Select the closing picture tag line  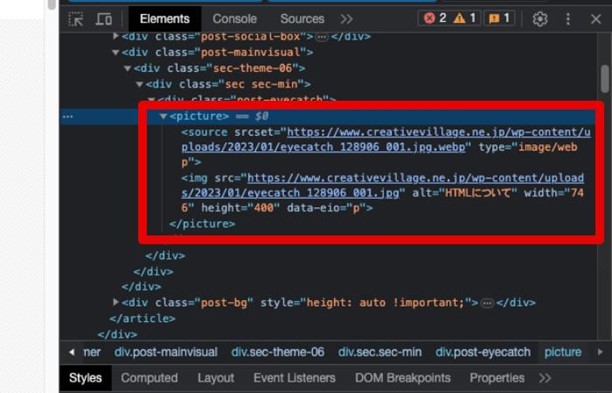[202, 224]
